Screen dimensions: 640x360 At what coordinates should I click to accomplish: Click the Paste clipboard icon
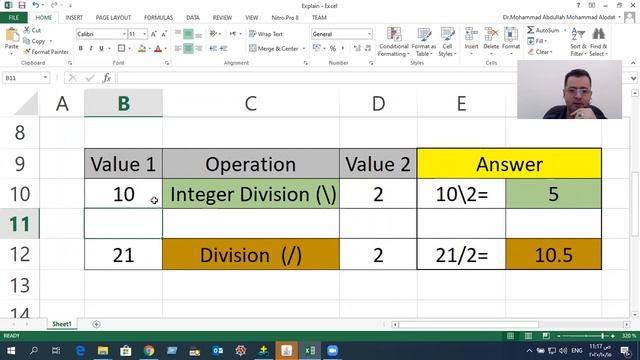[11, 35]
